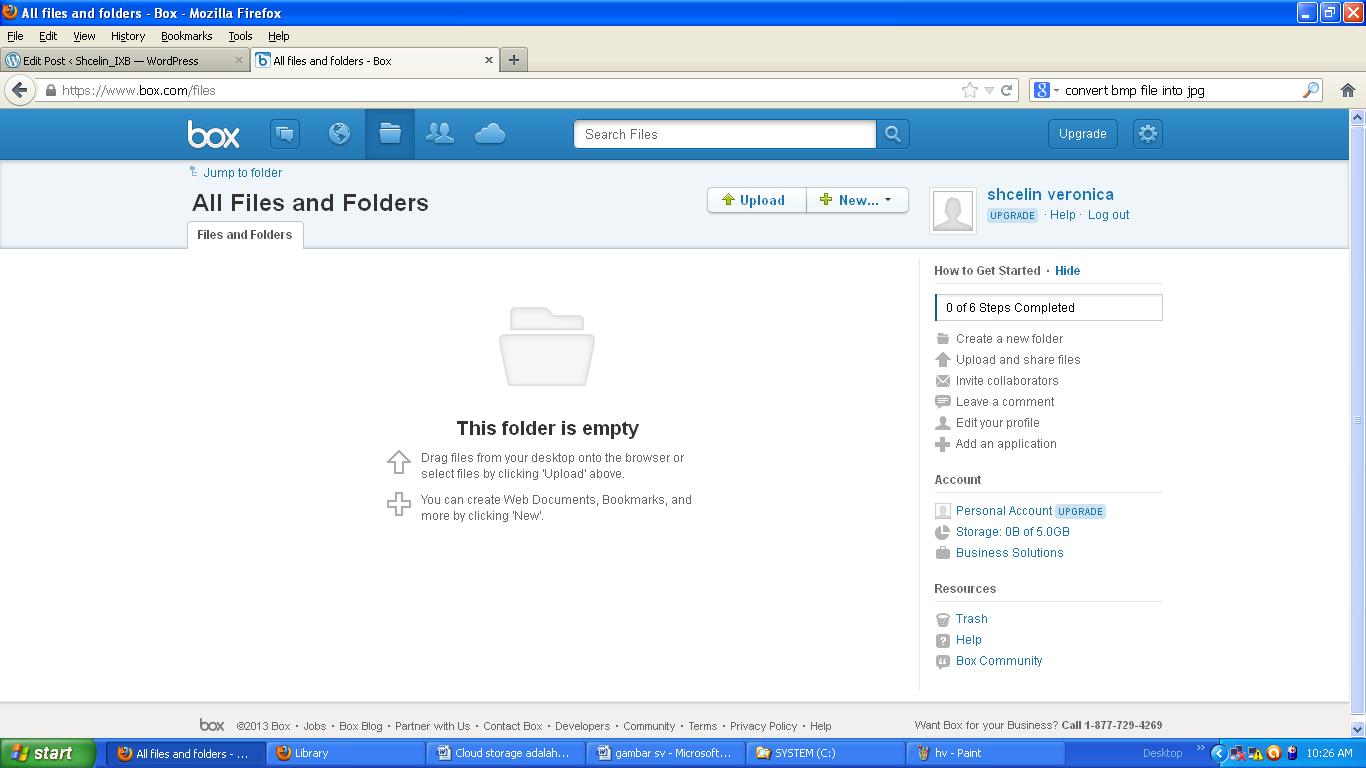Open the New... dropdown

point(856,200)
